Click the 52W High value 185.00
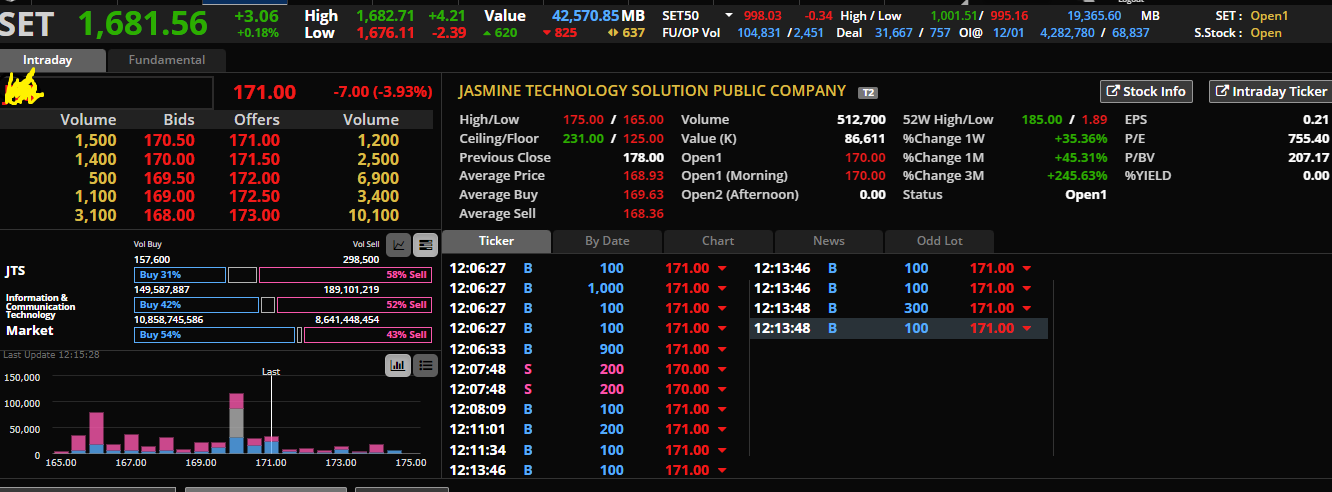 [1042, 119]
